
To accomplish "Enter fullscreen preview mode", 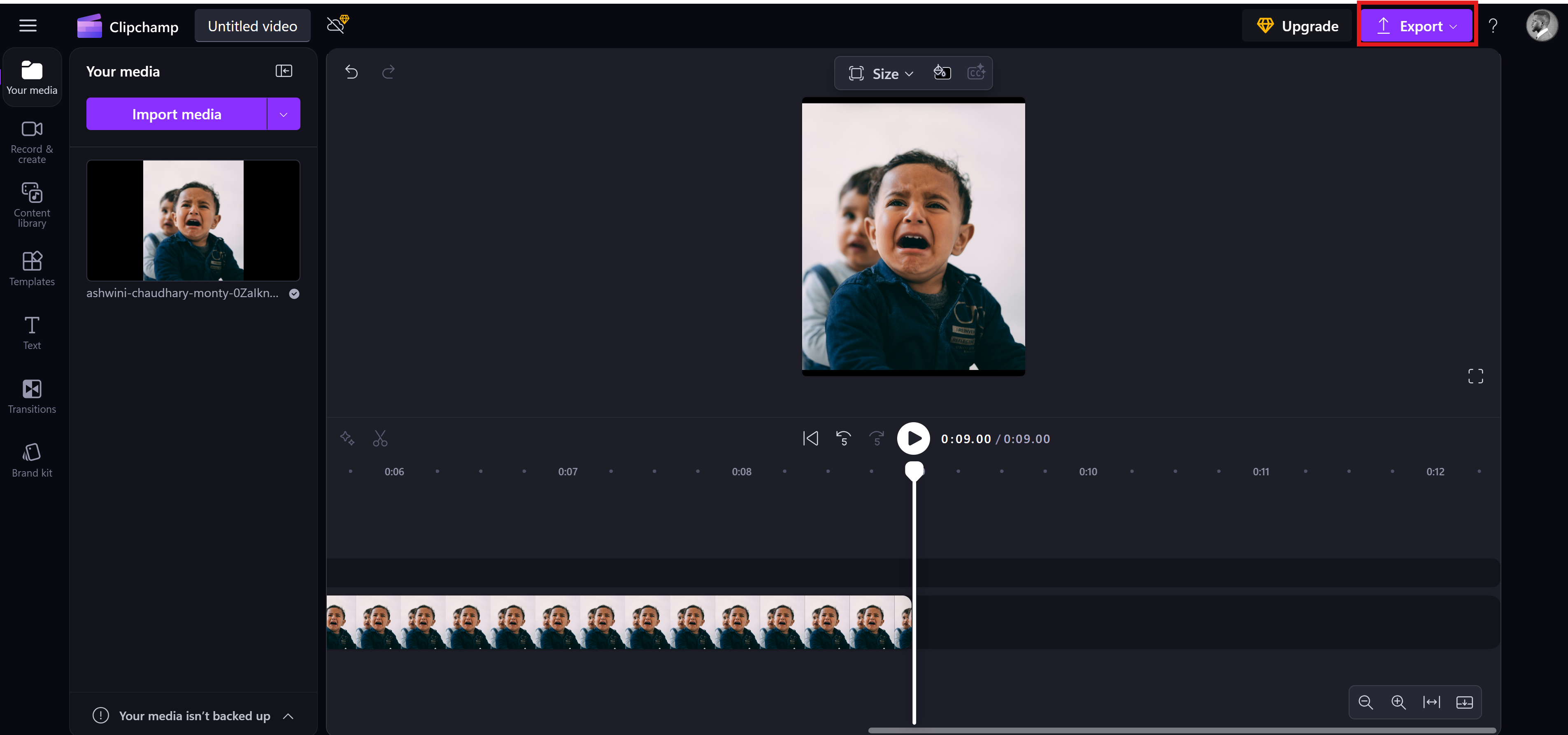I will pos(1475,376).
